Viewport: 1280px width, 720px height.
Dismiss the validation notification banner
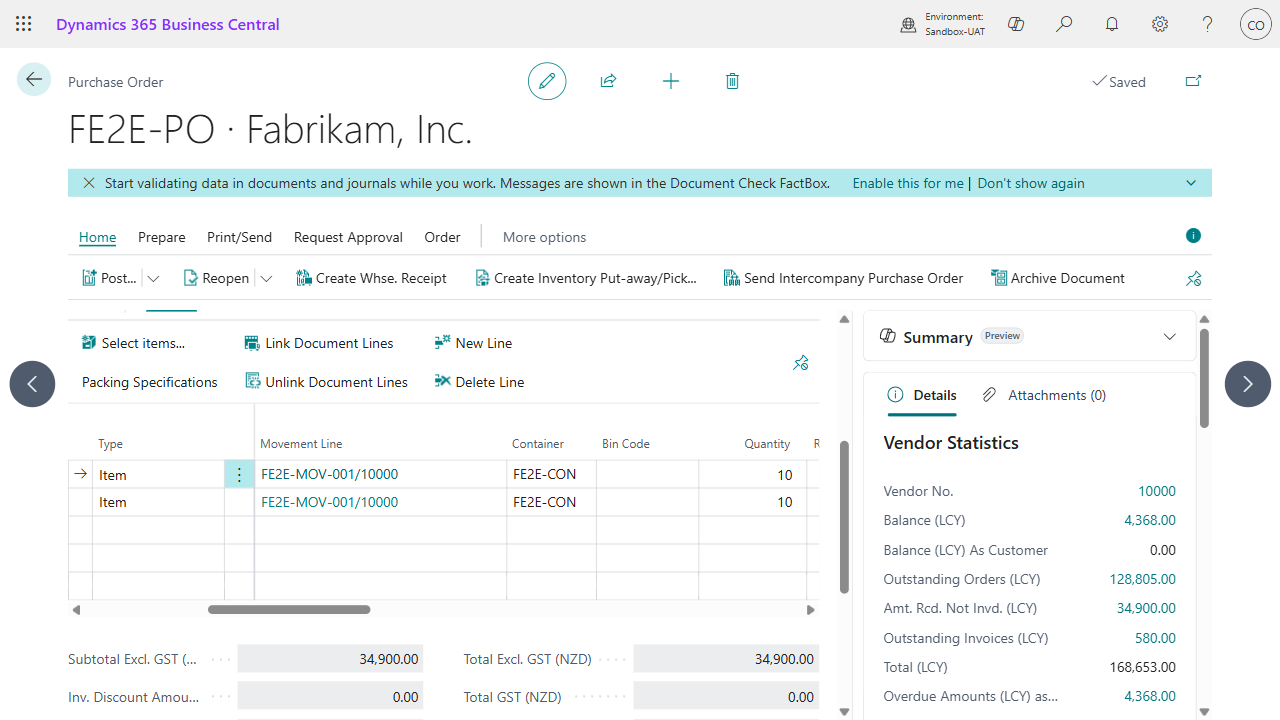tap(89, 183)
